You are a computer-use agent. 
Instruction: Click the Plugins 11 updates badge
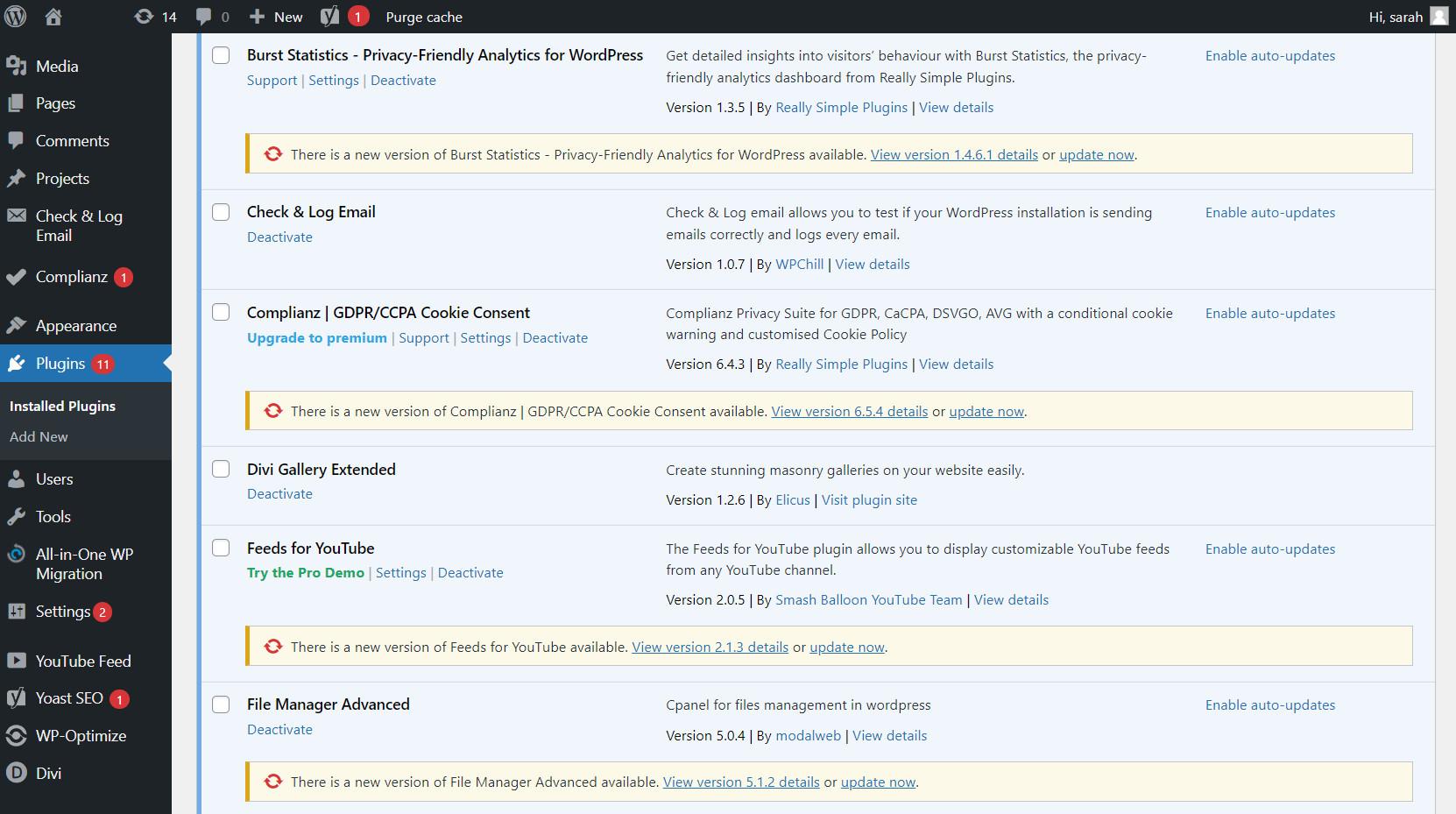pos(103,364)
